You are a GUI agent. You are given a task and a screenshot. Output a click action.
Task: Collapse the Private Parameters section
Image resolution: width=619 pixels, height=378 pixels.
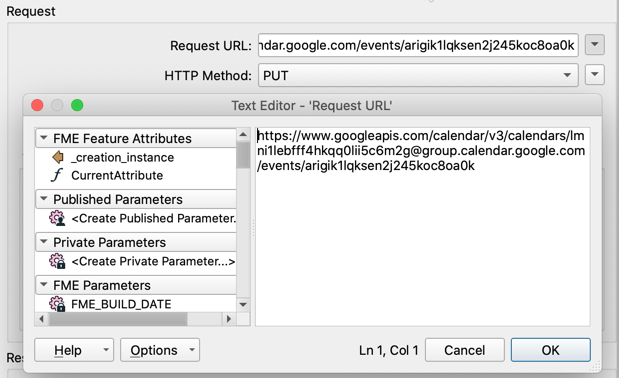point(44,241)
